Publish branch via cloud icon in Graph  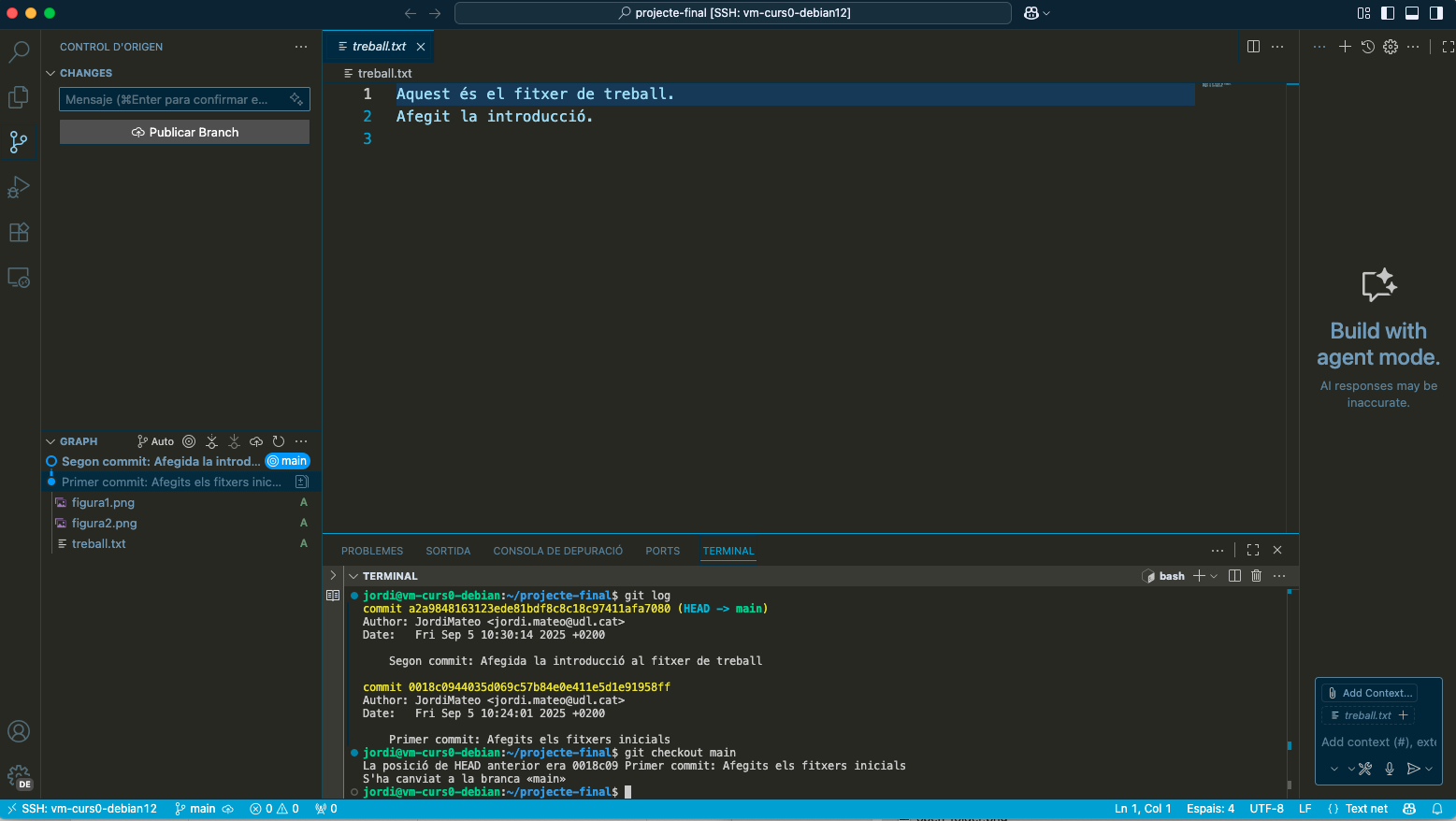tap(256, 441)
